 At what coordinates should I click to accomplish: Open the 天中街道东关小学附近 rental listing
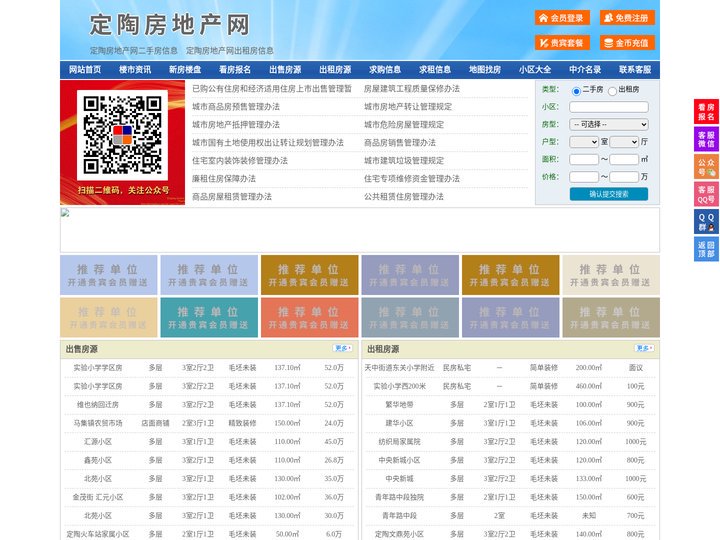(x=399, y=368)
